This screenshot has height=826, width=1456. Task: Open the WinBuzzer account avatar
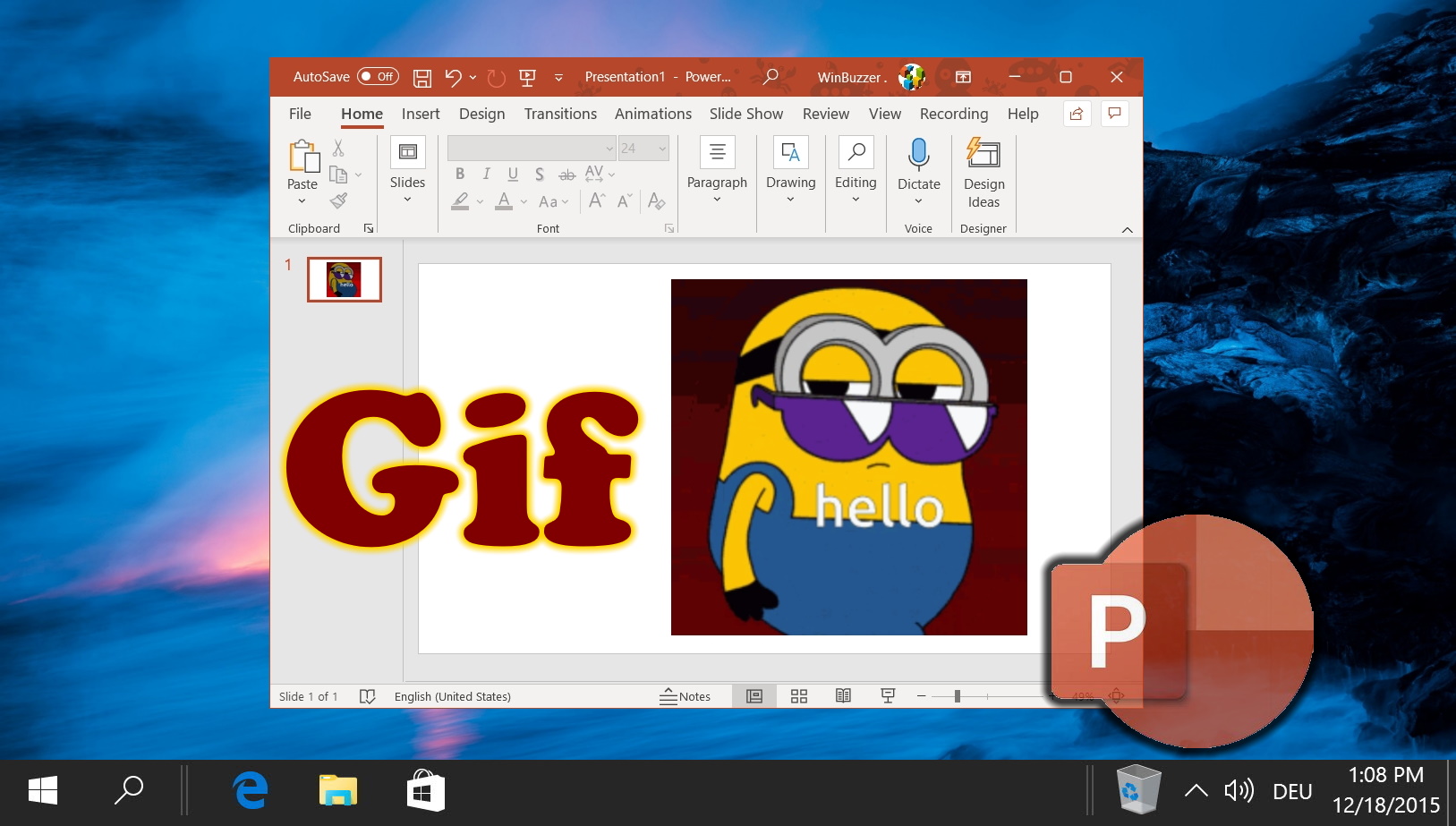point(911,77)
